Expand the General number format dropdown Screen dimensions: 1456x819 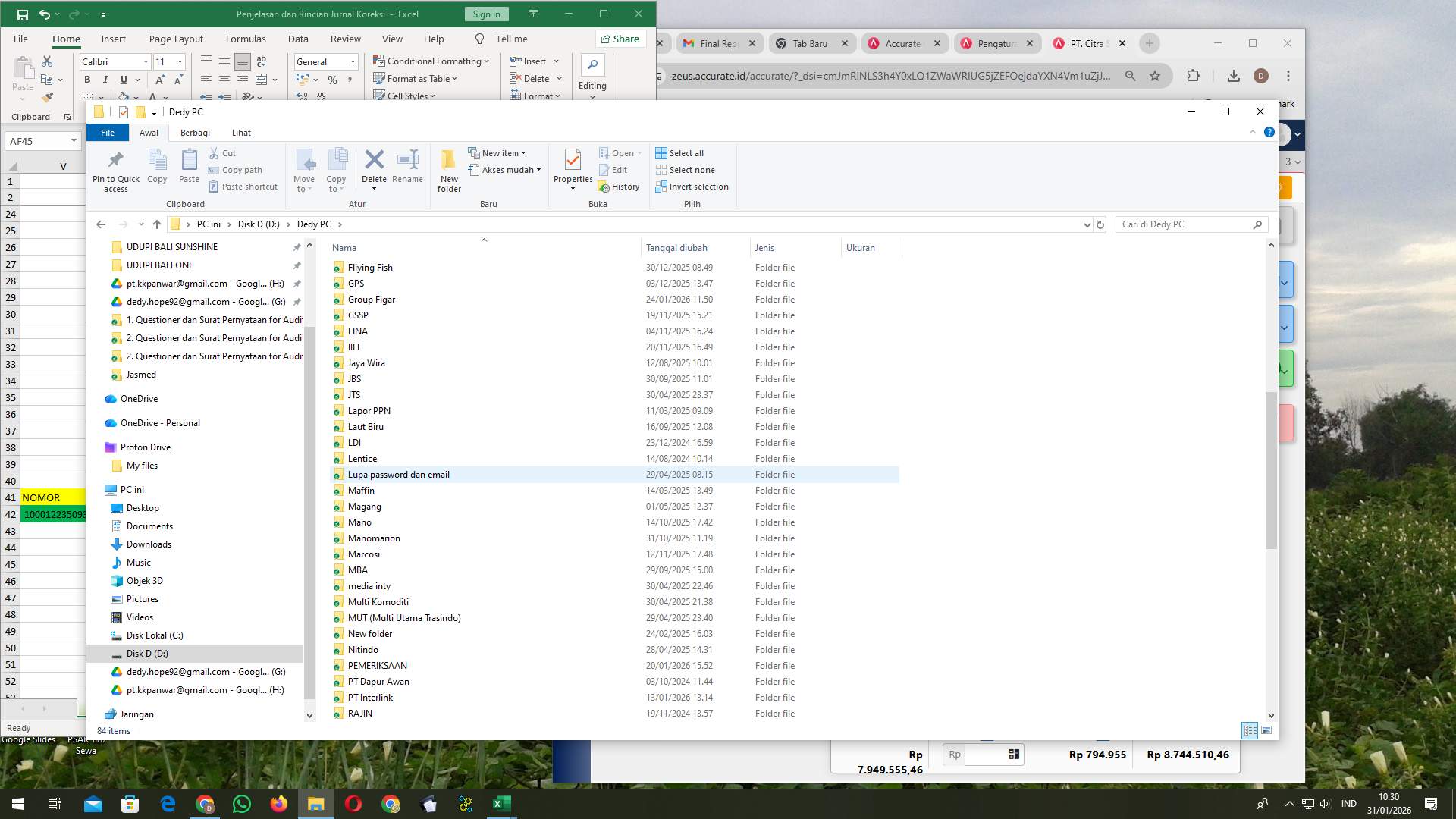353,61
